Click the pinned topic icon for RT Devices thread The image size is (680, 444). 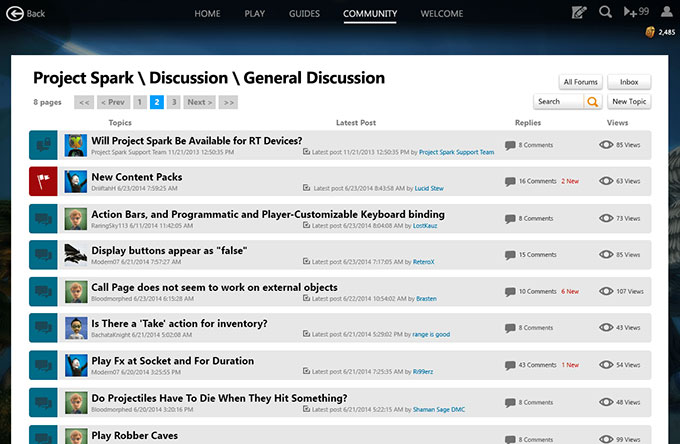(x=43, y=145)
